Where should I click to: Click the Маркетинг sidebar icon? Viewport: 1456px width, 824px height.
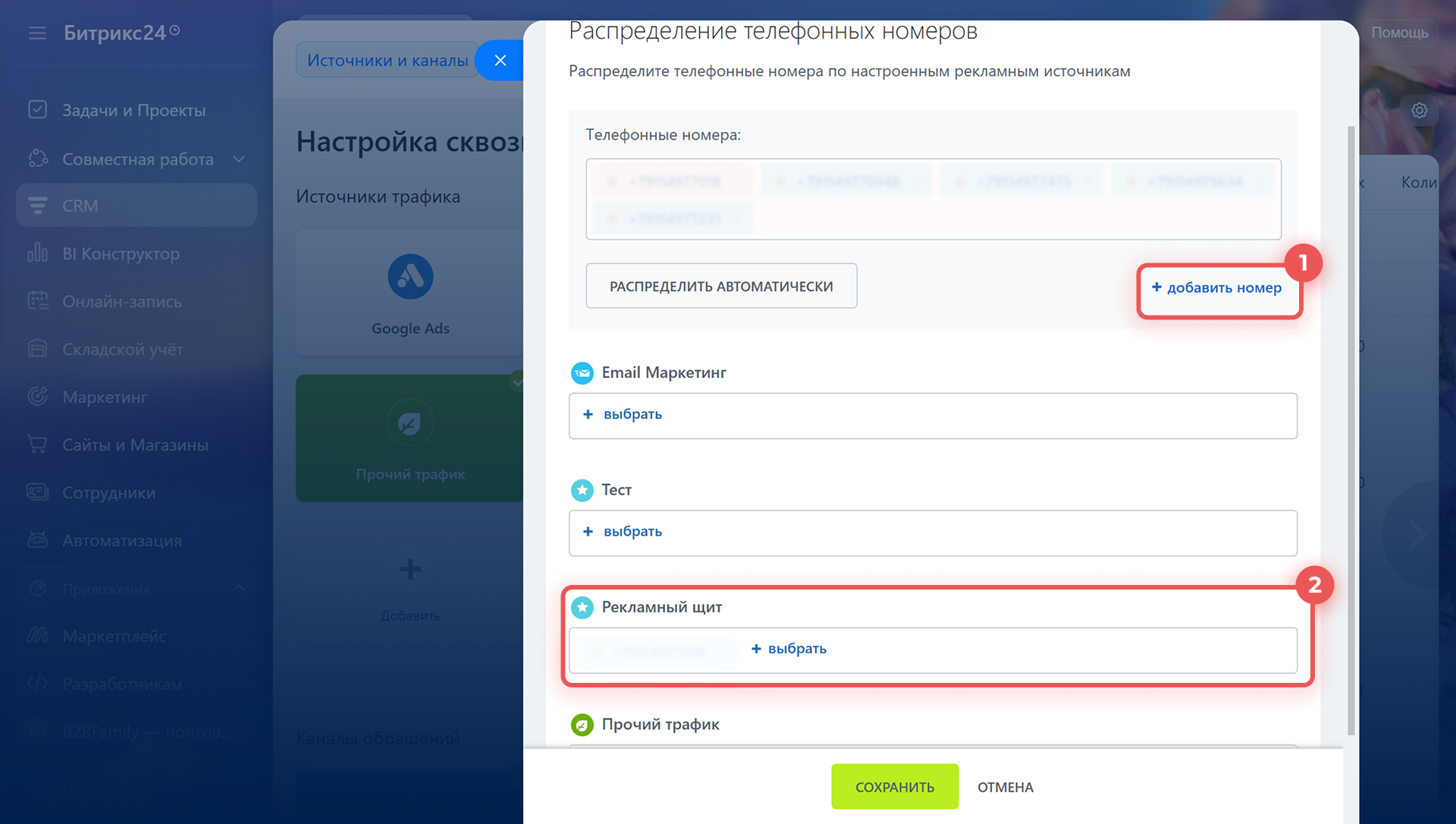(37, 397)
